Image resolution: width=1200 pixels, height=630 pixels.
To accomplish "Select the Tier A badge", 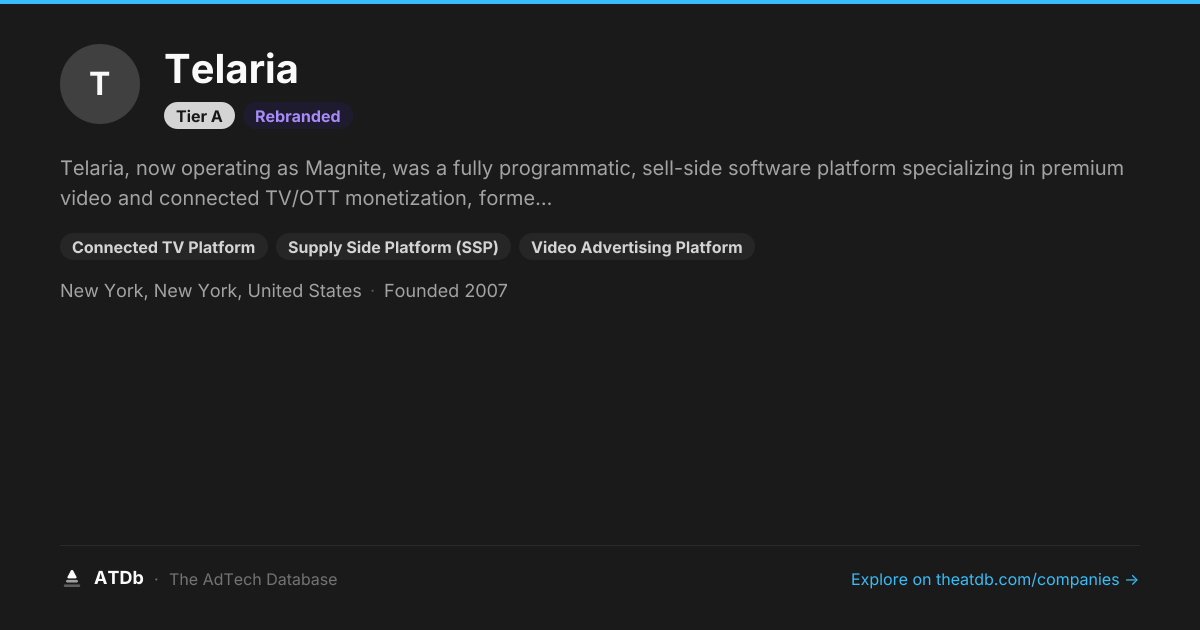I will [199, 116].
